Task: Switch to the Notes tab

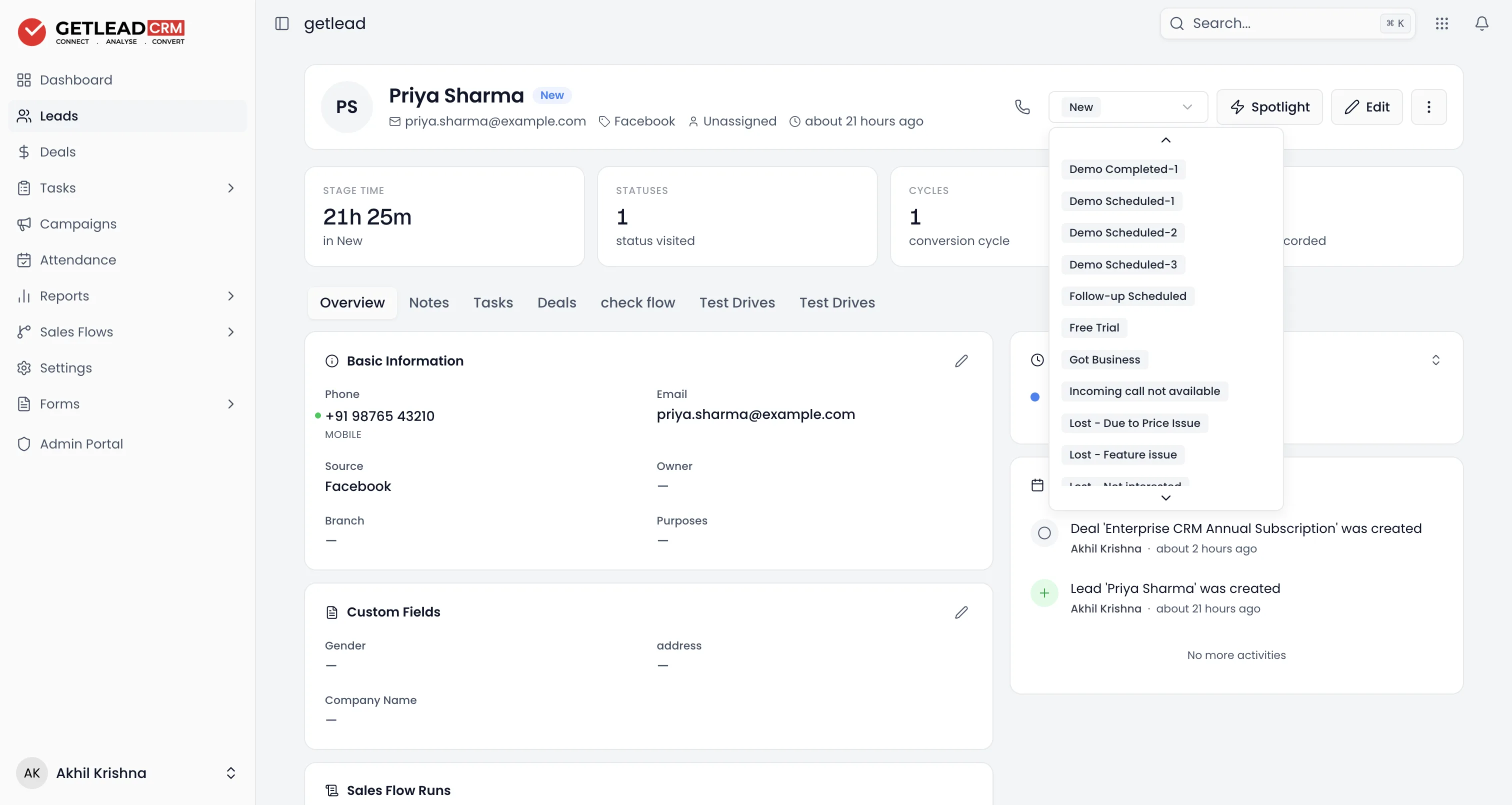Action: tap(428, 302)
